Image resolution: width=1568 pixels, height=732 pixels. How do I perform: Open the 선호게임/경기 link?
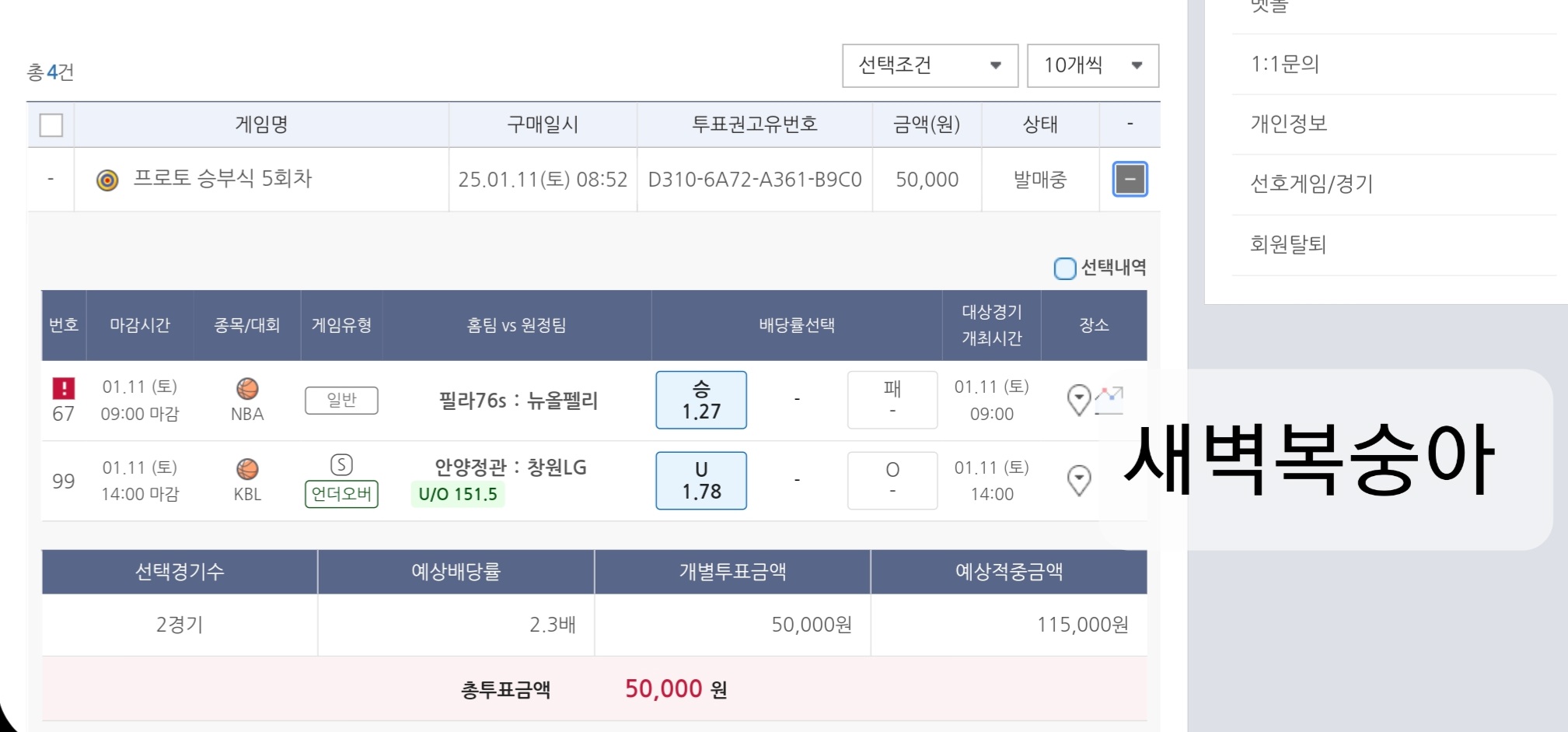[x=1311, y=184]
